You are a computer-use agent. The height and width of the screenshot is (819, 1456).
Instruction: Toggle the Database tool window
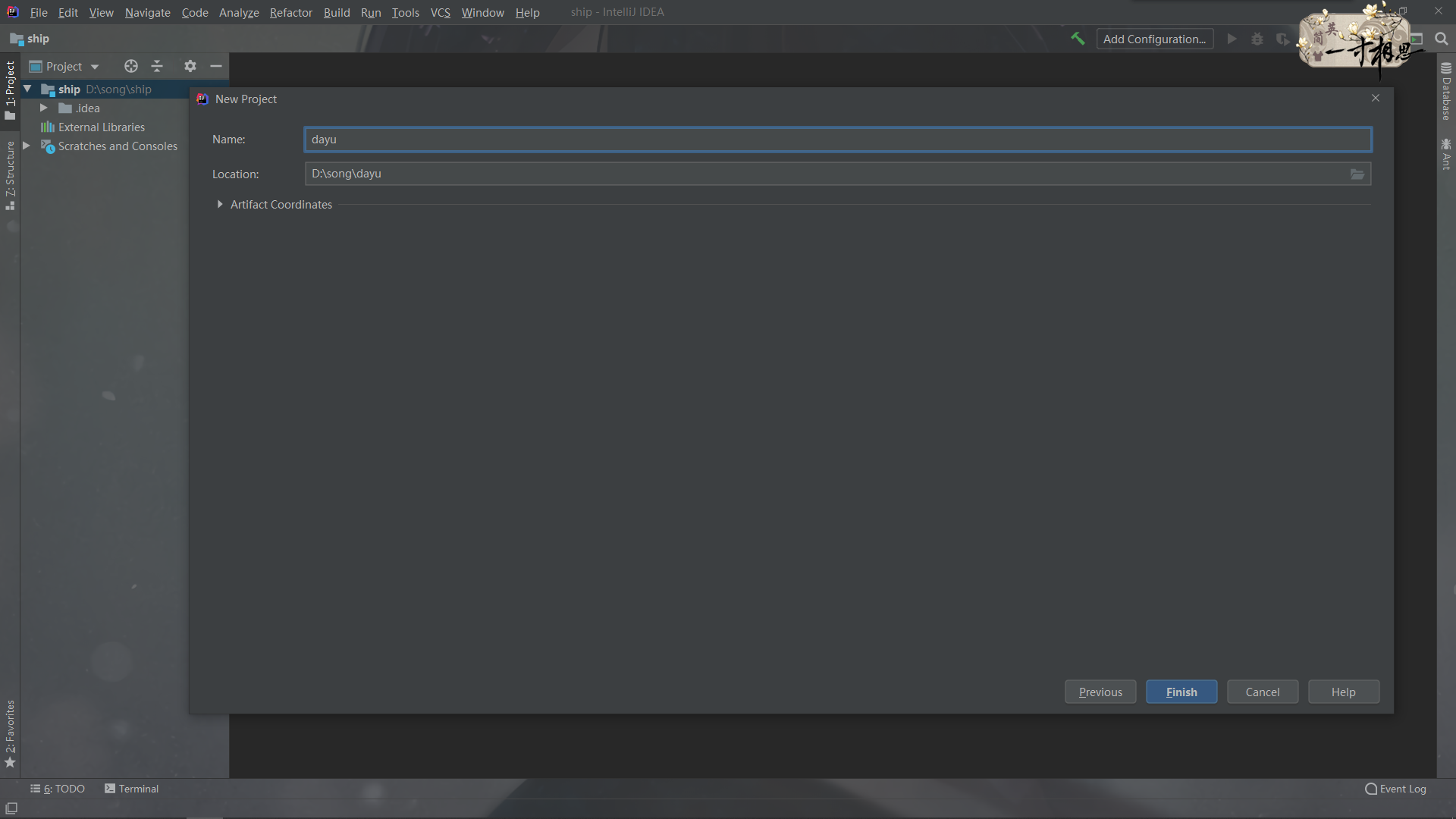1446,91
